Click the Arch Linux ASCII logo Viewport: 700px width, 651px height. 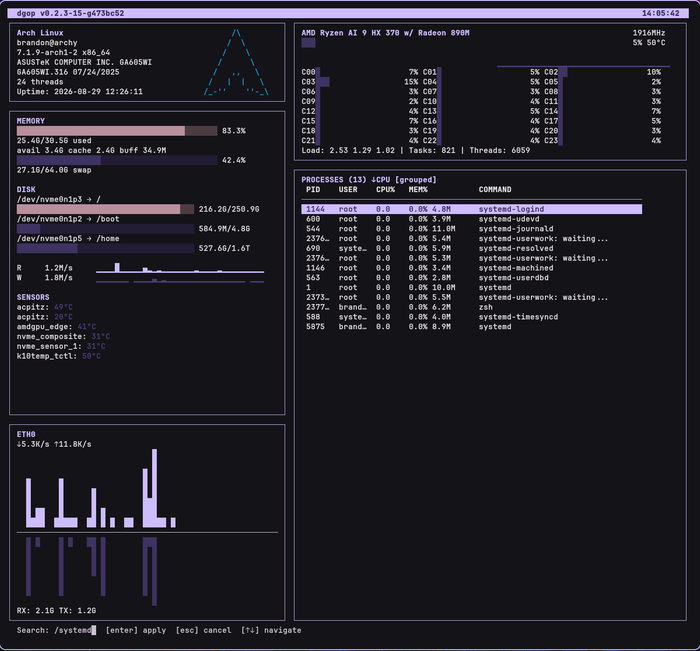tap(236, 62)
